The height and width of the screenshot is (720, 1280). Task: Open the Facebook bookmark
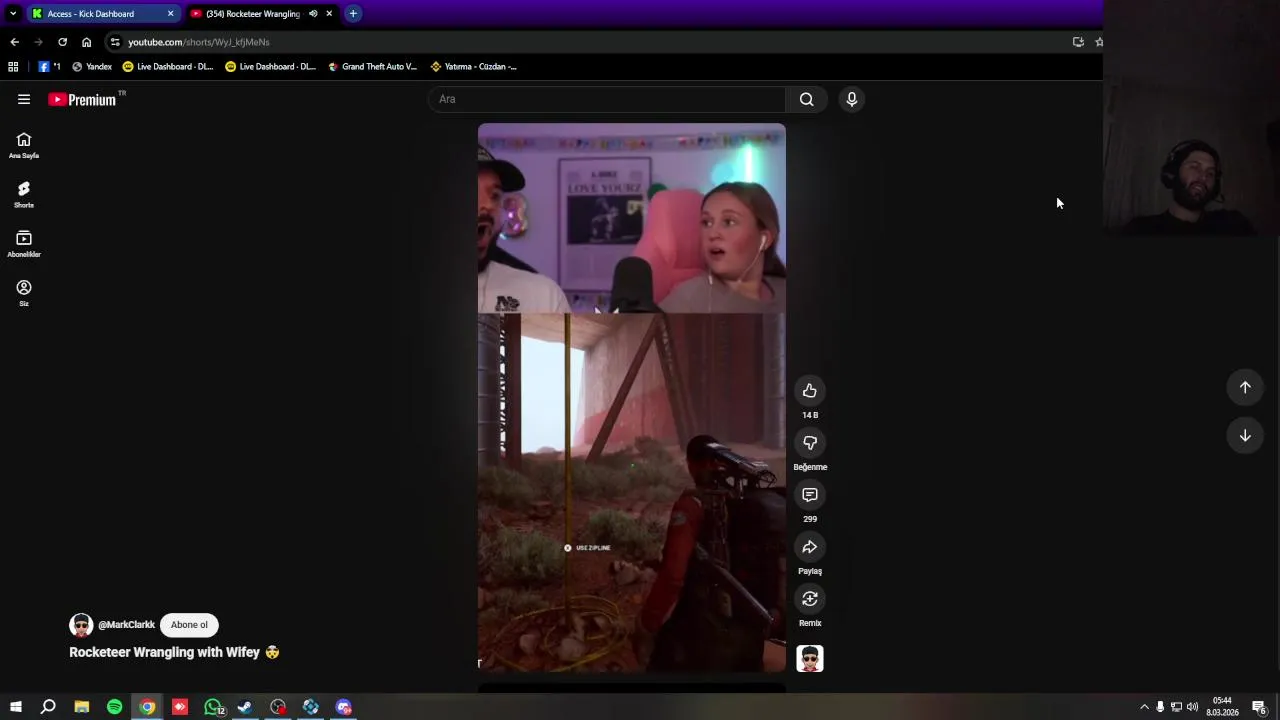(49, 67)
